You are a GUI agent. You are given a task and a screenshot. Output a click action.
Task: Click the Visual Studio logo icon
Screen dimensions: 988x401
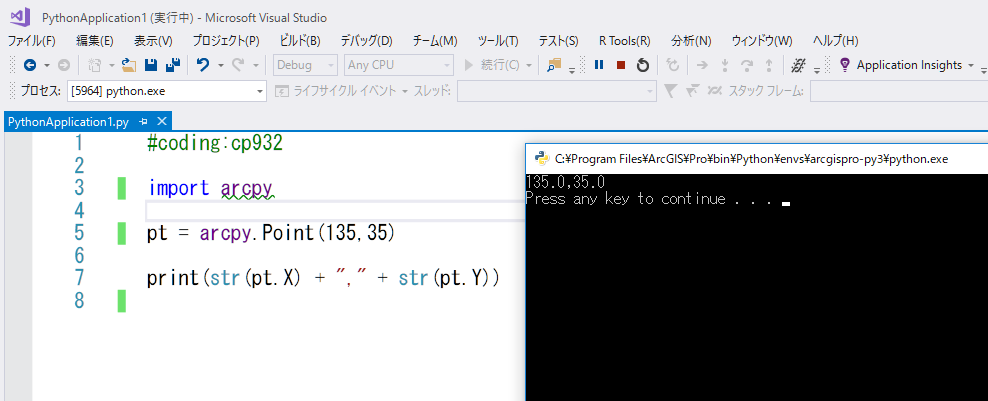(21, 17)
